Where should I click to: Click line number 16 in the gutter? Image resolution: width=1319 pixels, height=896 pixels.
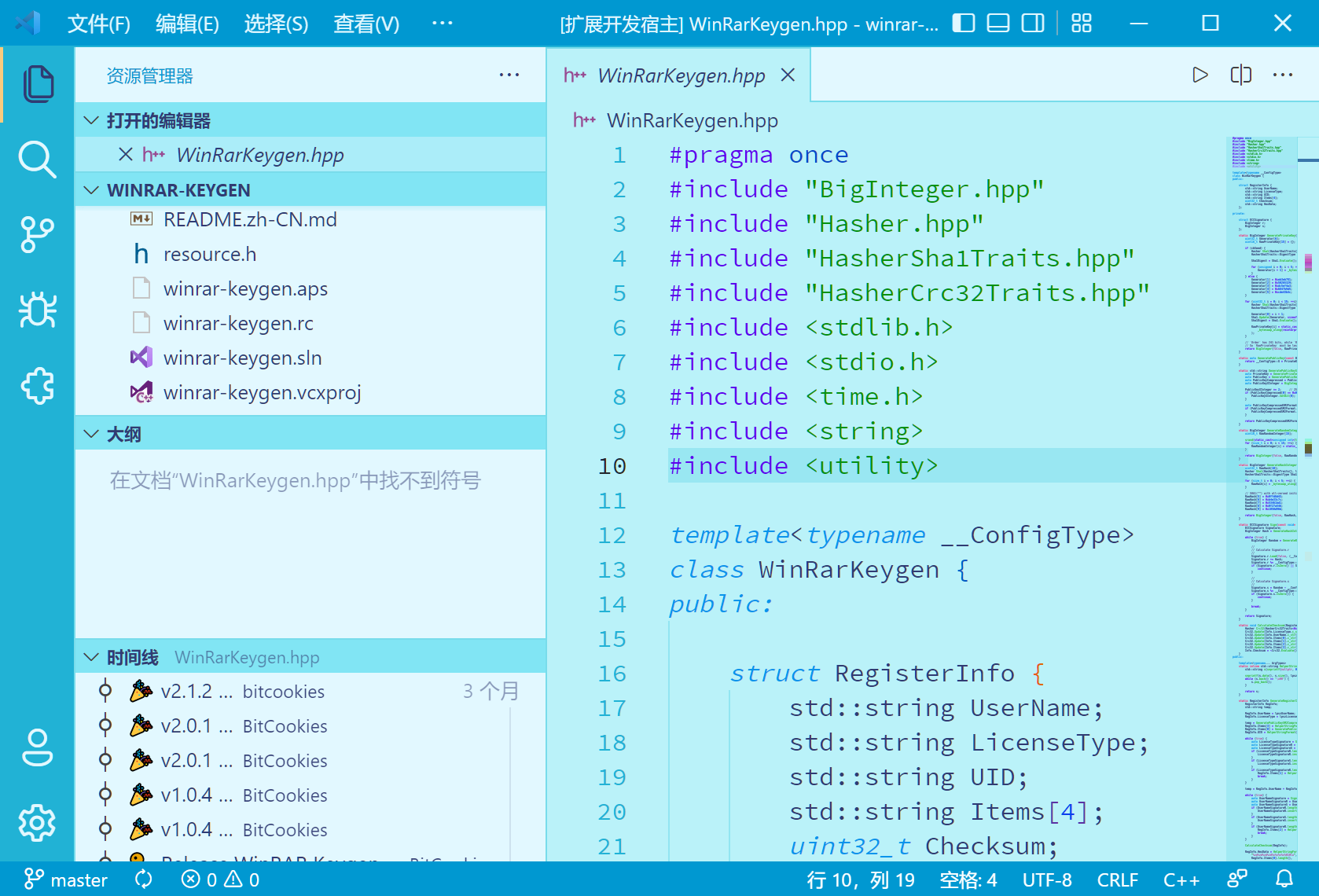pos(612,673)
